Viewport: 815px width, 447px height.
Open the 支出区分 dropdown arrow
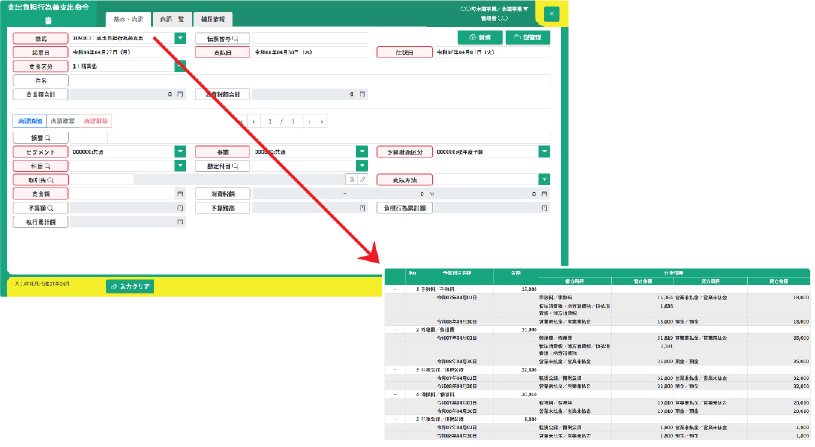point(180,66)
